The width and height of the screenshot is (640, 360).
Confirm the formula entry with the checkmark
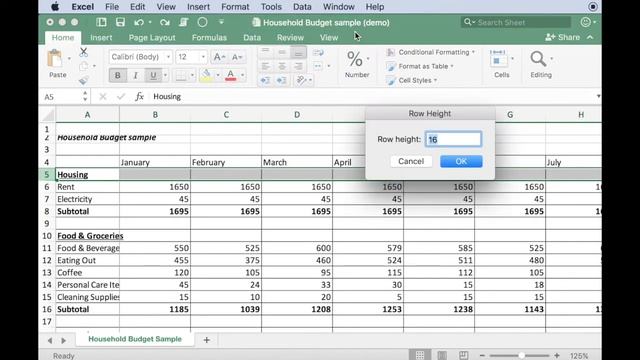click(120, 96)
